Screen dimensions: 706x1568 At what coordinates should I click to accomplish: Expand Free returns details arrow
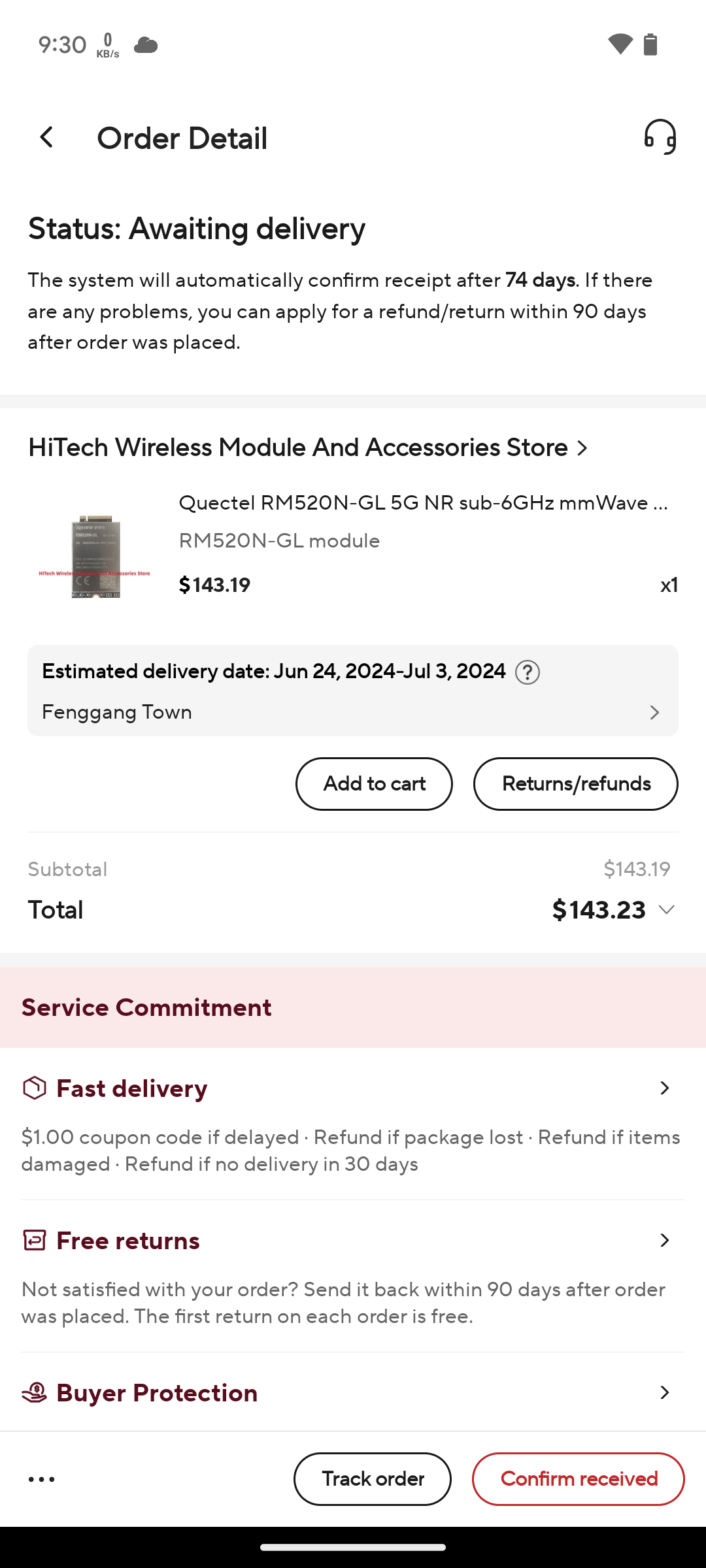(664, 1240)
